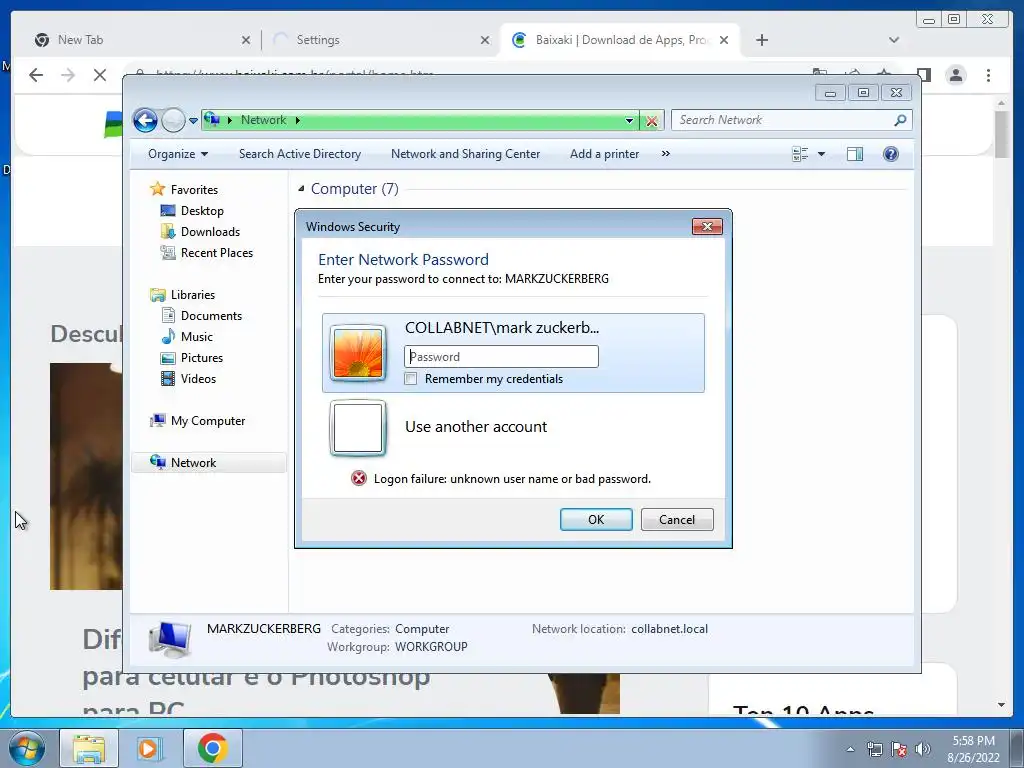Viewport: 1024px width, 768px height.
Task: Open Windows Media Player from taskbar
Action: tap(150, 748)
